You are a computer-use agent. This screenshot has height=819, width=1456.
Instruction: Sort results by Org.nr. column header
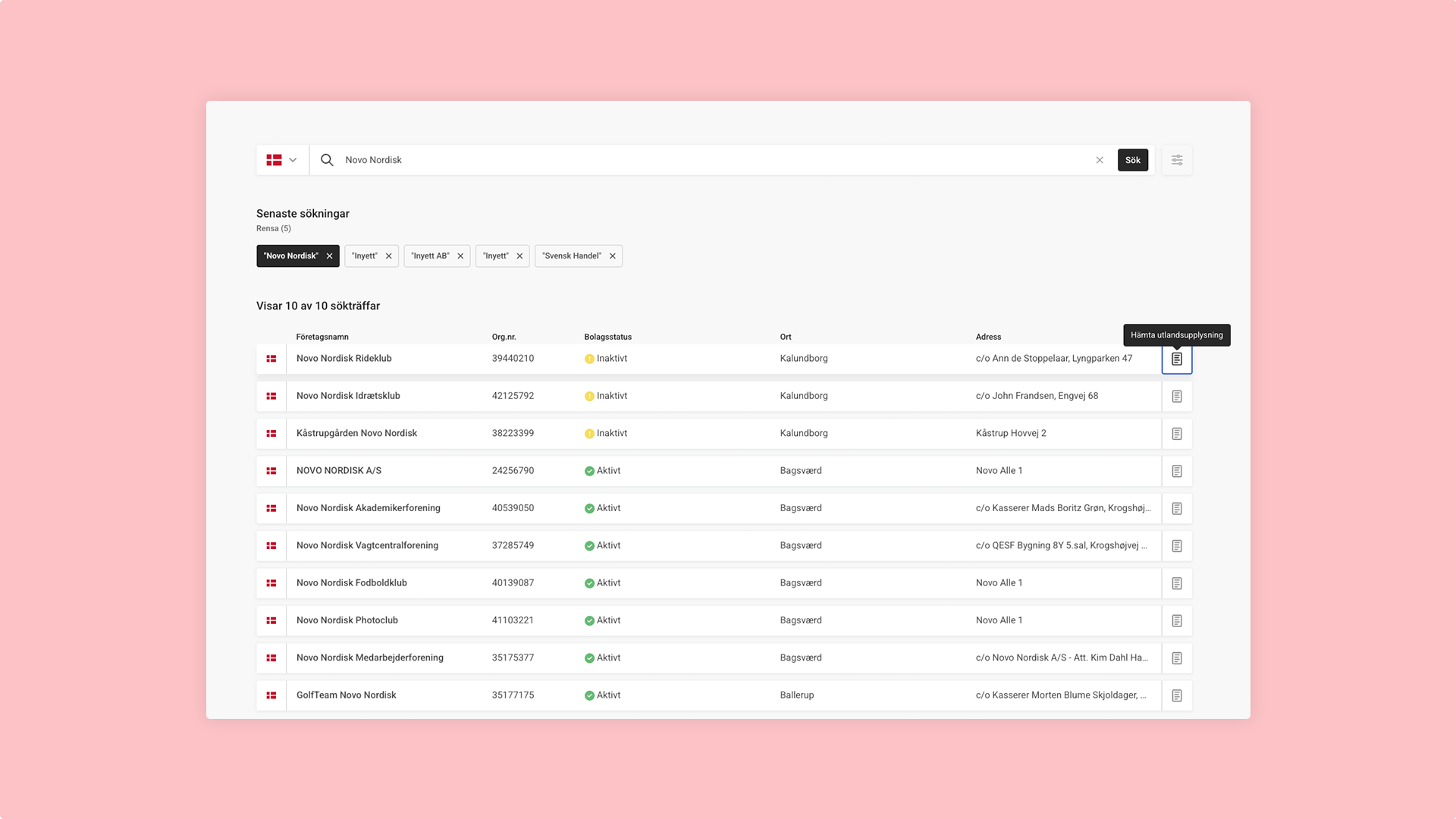pos(502,337)
